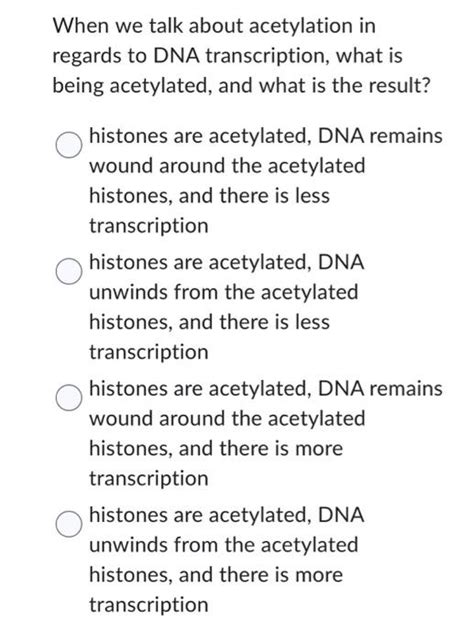This screenshot has width=474, height=641.
Task: Click 'wound around the acetylated' in the first option
Action: pos(227,166)
